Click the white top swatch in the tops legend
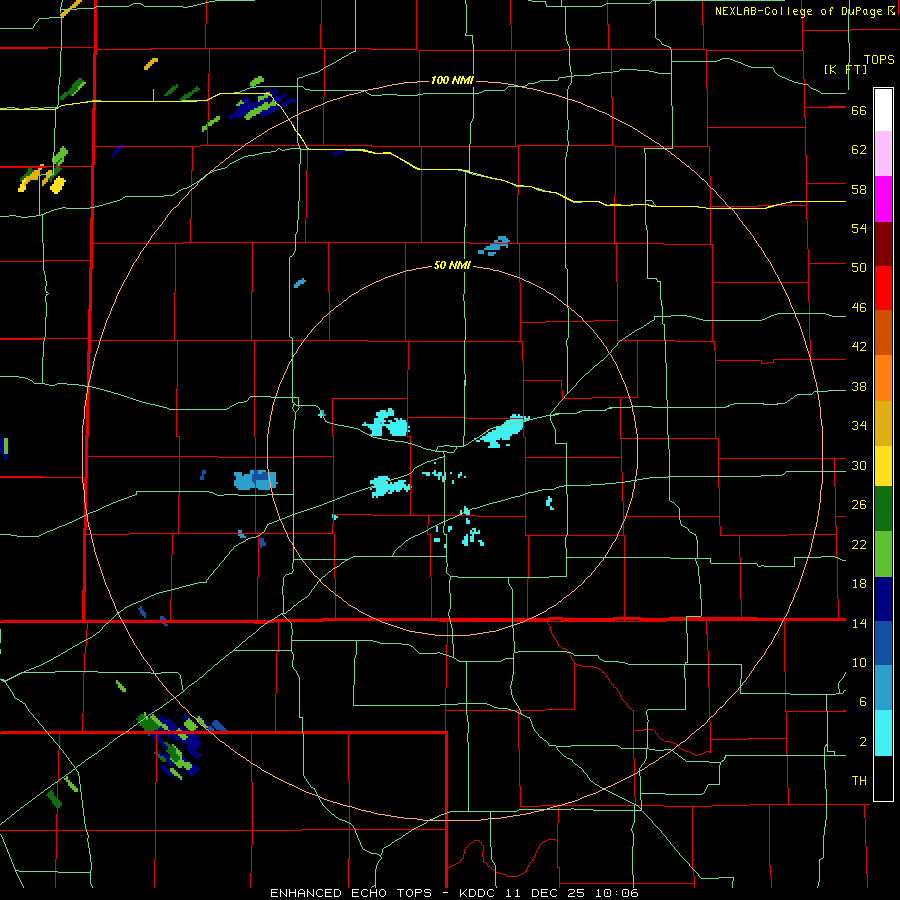The width and height of the screenshot is (900, 900). (x=883, y=110)
